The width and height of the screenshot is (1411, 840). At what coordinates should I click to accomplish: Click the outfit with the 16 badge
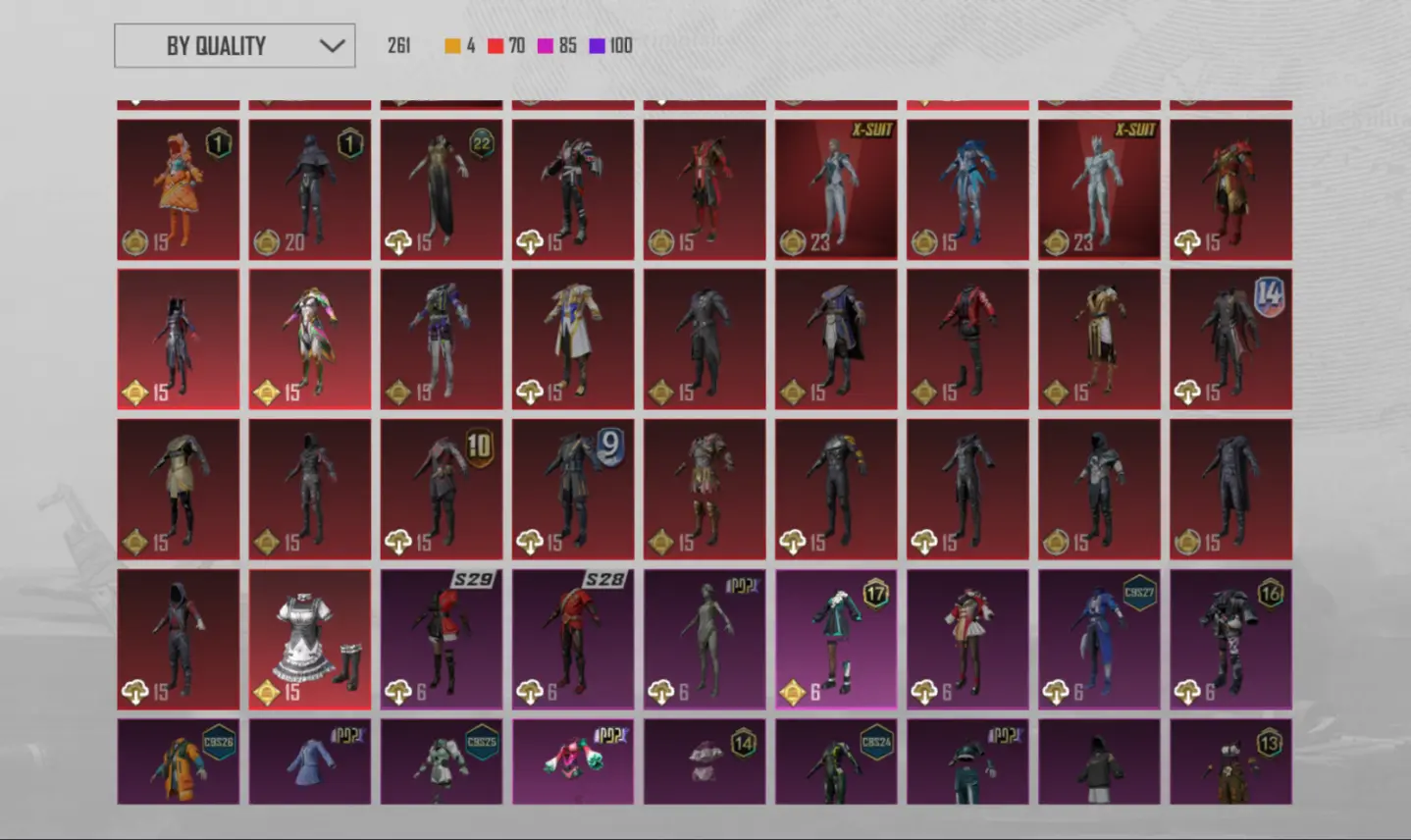pos(1230,640)
